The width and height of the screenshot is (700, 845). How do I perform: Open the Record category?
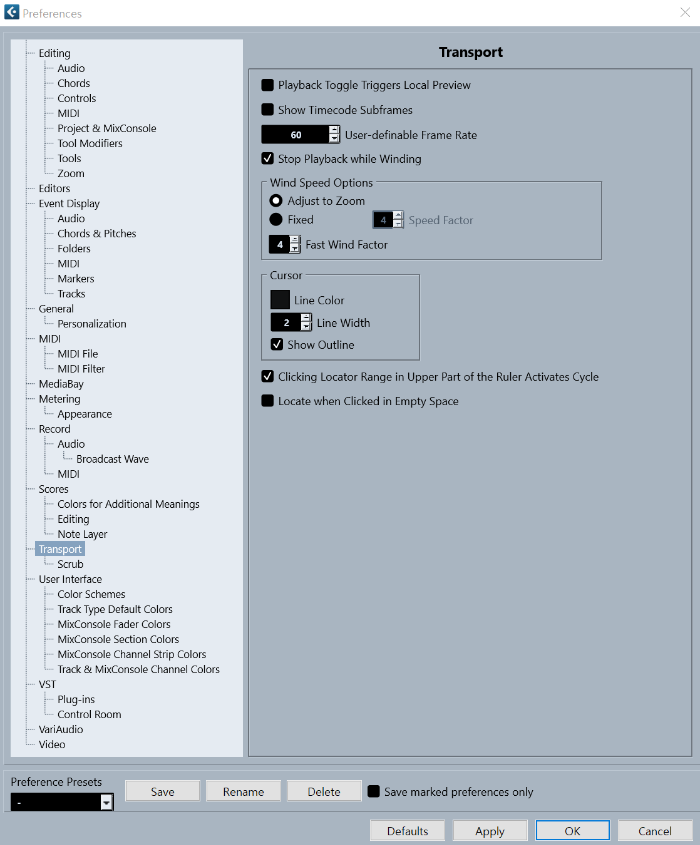[x=54, y=429]
